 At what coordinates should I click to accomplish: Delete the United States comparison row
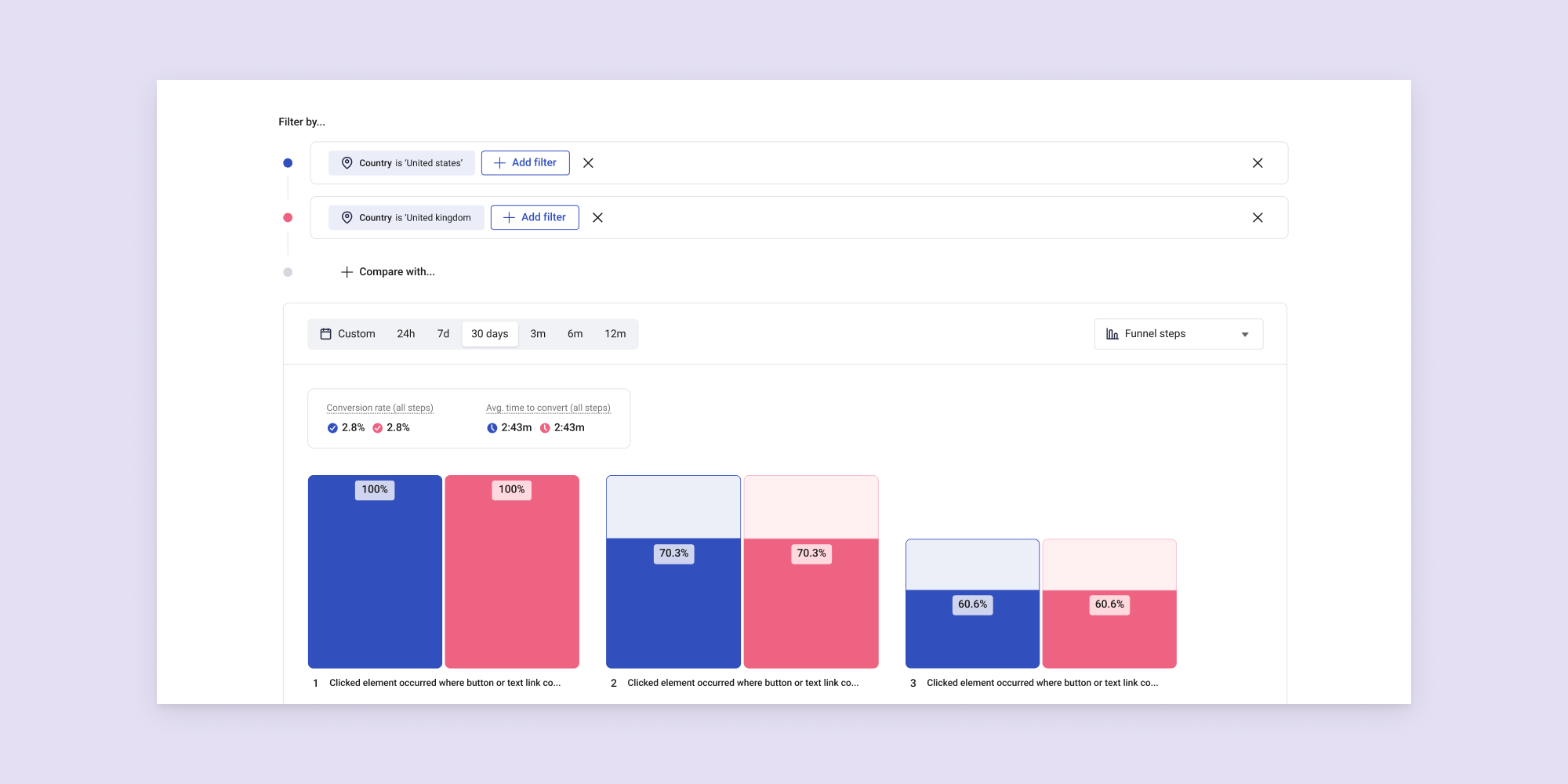[1258, 163]
